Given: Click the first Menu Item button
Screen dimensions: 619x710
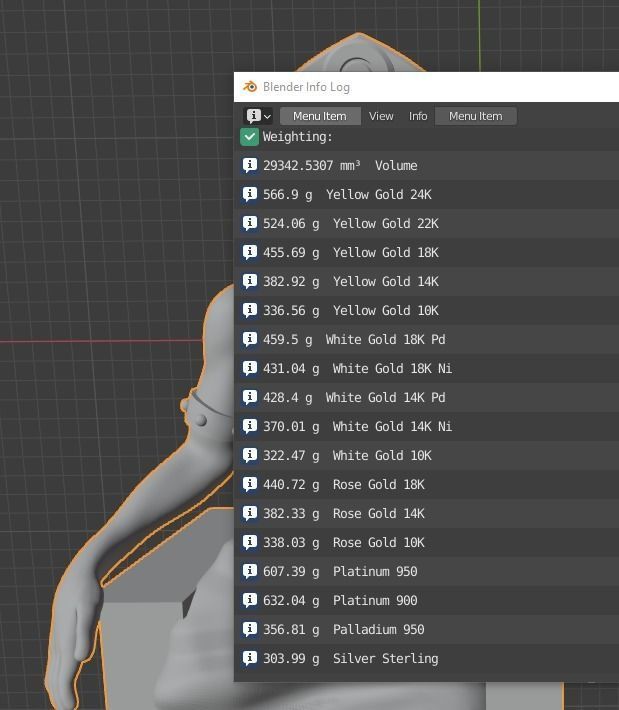Looking at the screenshot, I should click(x=320, y=116).
